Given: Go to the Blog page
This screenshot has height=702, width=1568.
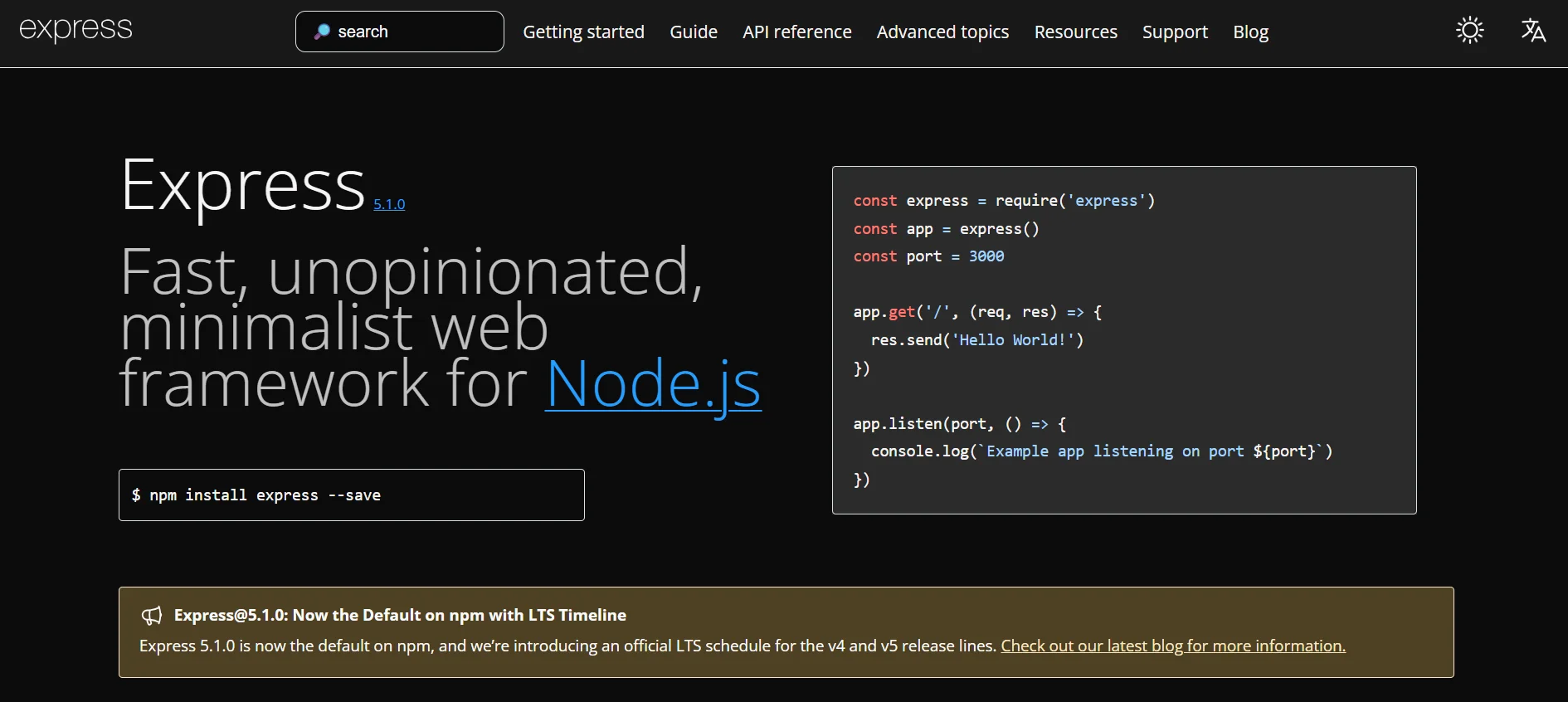Looking at the screenshot, I should 1250,32.
